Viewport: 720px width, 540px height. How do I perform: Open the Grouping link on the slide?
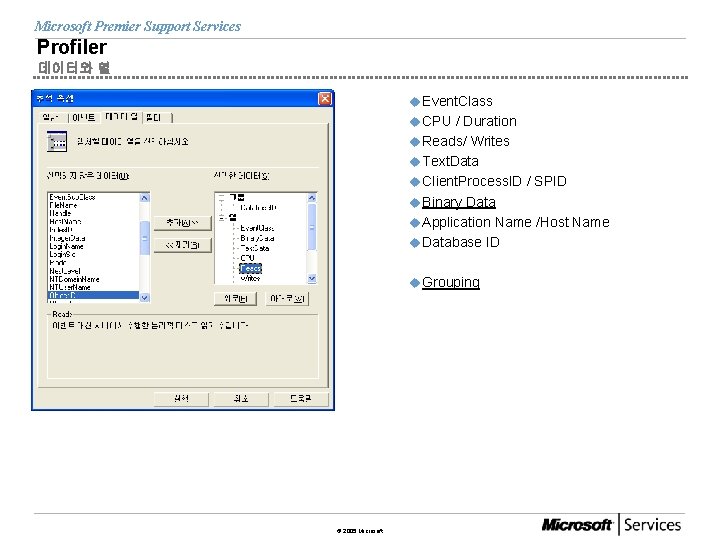[x=450, y=282]
